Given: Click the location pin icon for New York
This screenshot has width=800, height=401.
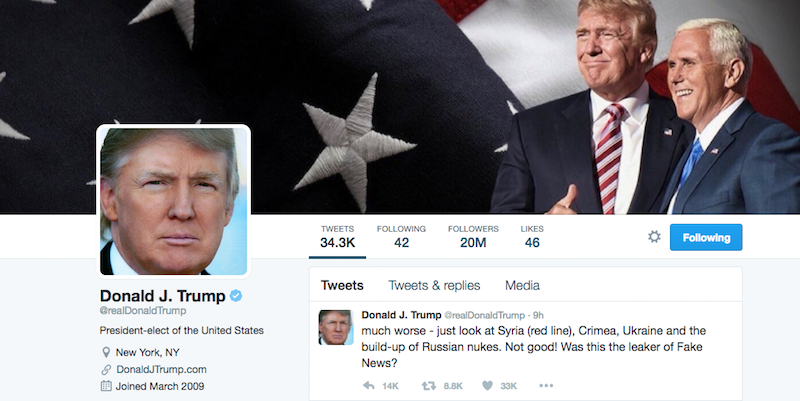Looking at the screenshot, I should pos(106,352).
